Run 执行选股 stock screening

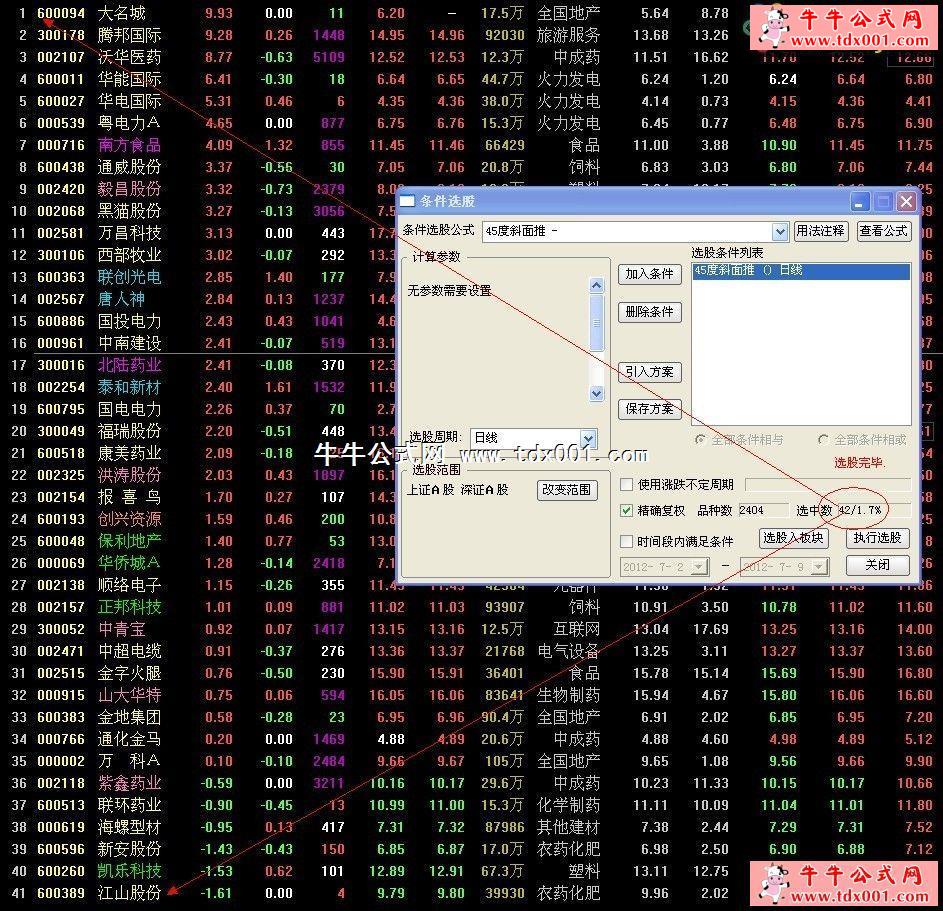(x=877, y=538)
